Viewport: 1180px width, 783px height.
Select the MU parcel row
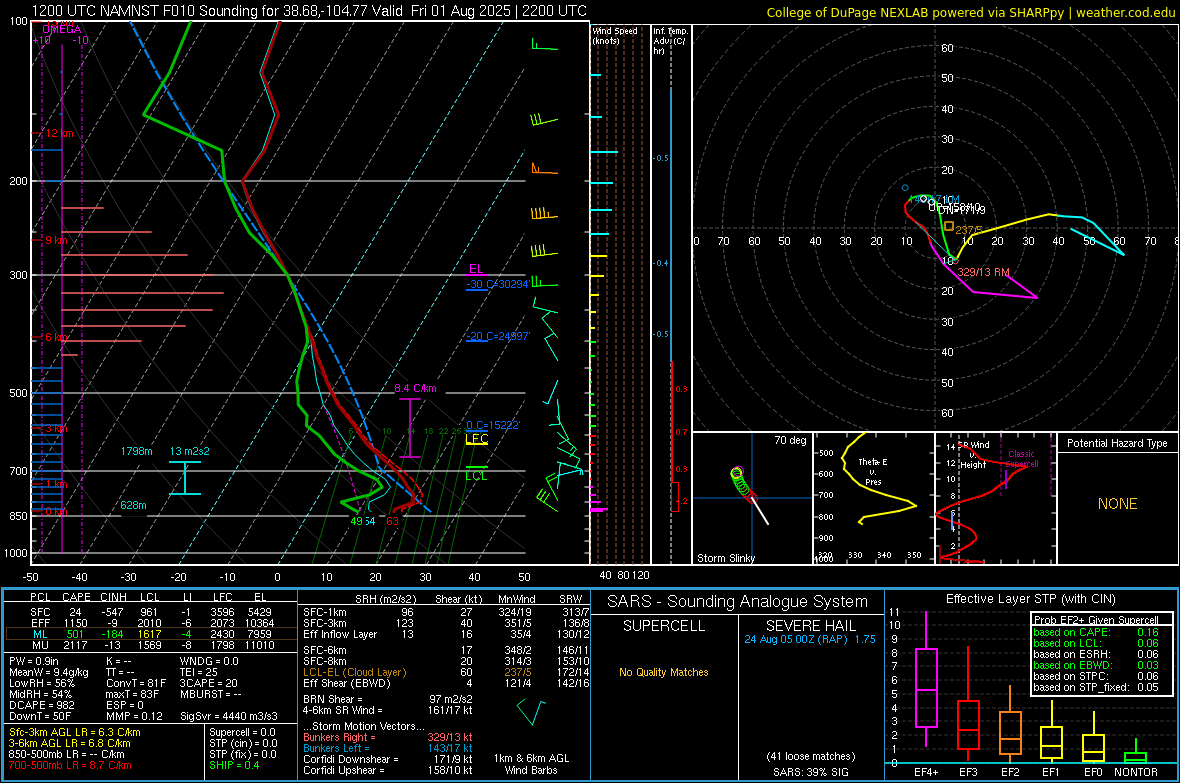click(151, 645)
